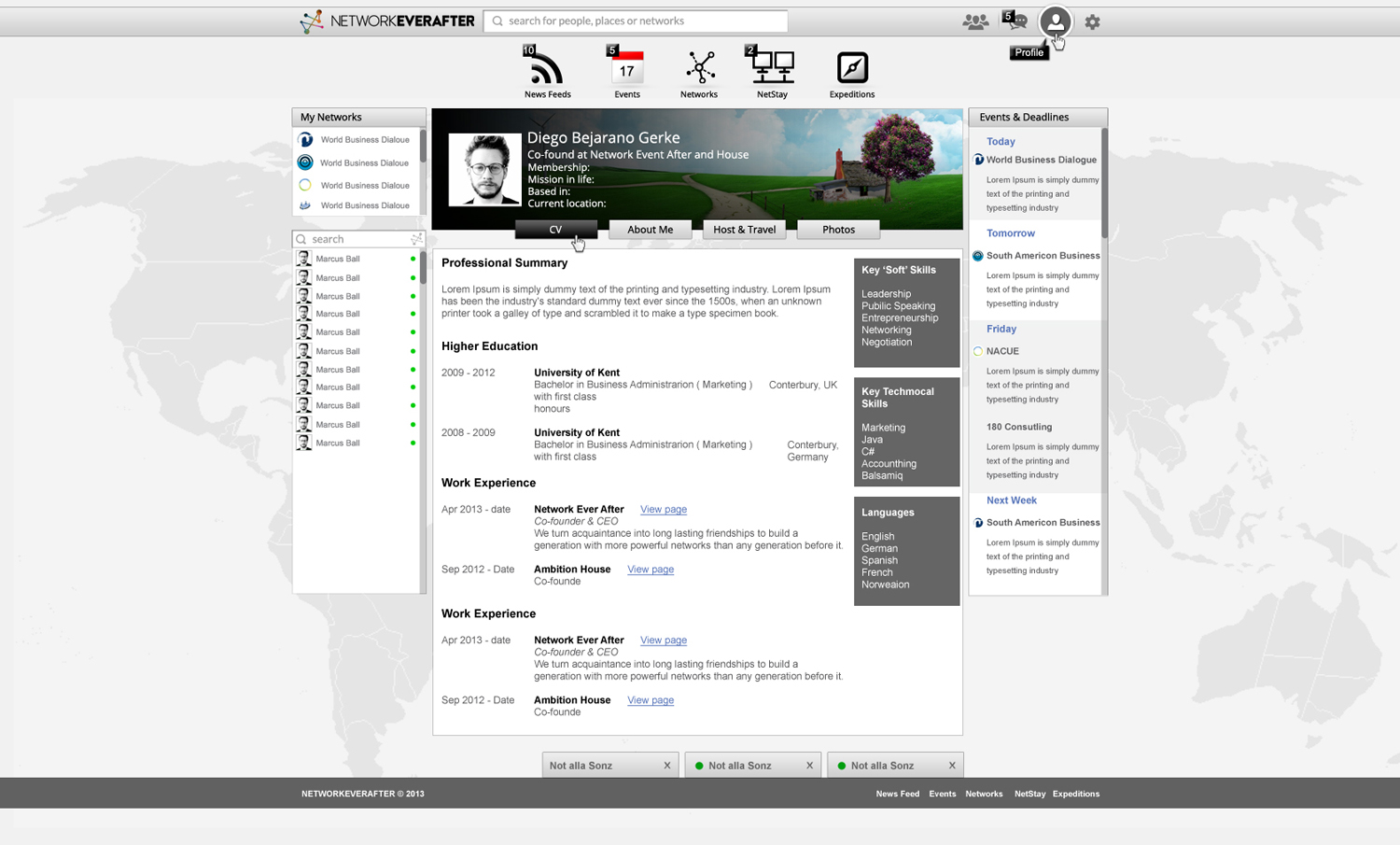Open the Events calendar icon
This screenshot has height=845, width=1400.
(x=626, y=69)
